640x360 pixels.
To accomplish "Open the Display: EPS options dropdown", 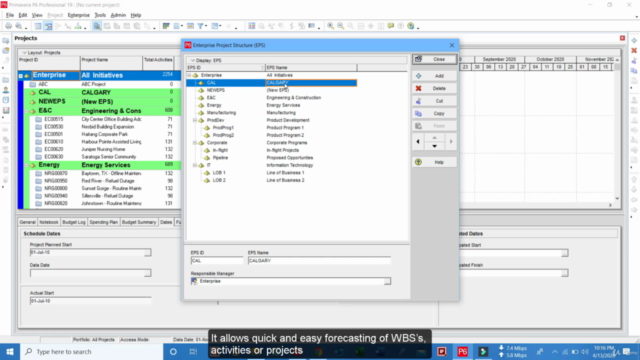I will 193,60.
